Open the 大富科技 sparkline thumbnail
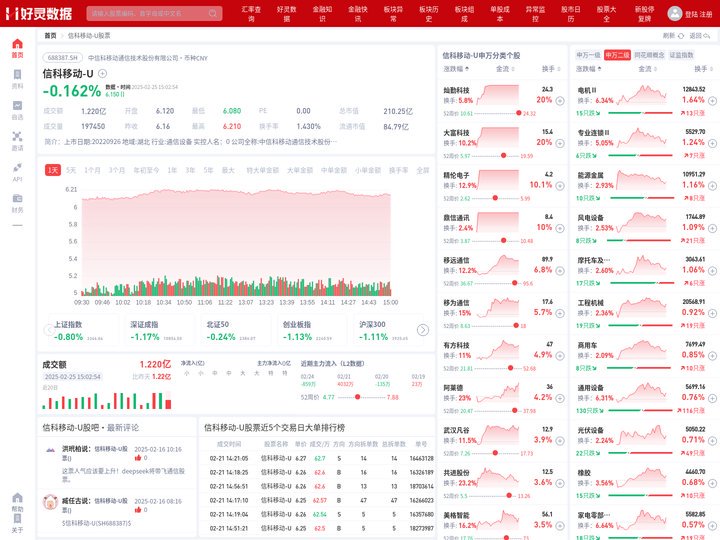 click(x=498, y=137)
